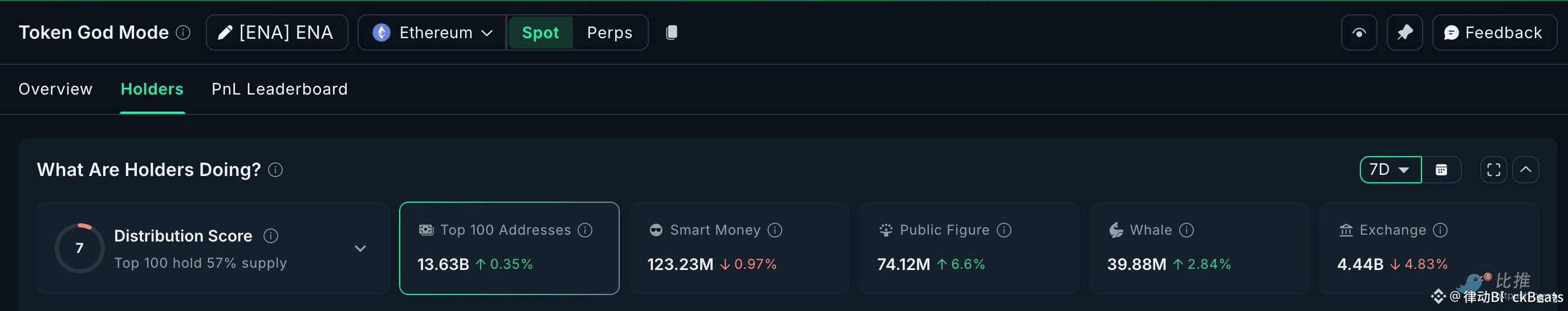Expand the Distribution Score chevron
Image resolution: width=1568 pixels, height=311 pixels.
click(360, 248)
